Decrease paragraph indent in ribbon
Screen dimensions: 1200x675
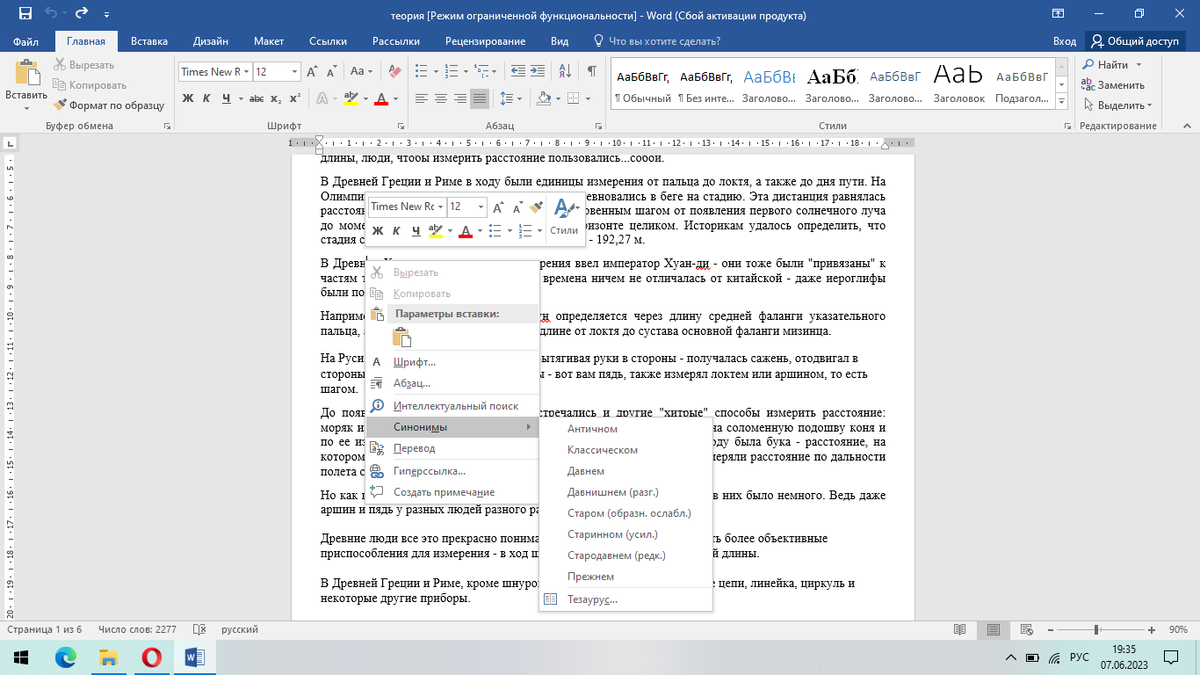click(x=518, y=72)
